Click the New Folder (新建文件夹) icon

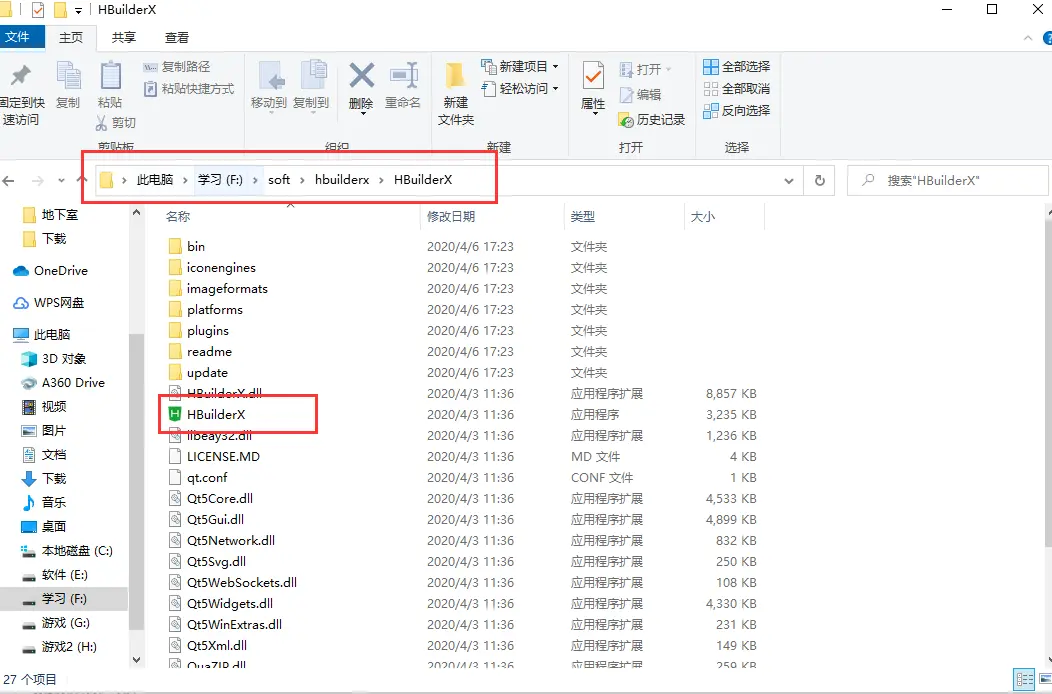pos(456,76)
